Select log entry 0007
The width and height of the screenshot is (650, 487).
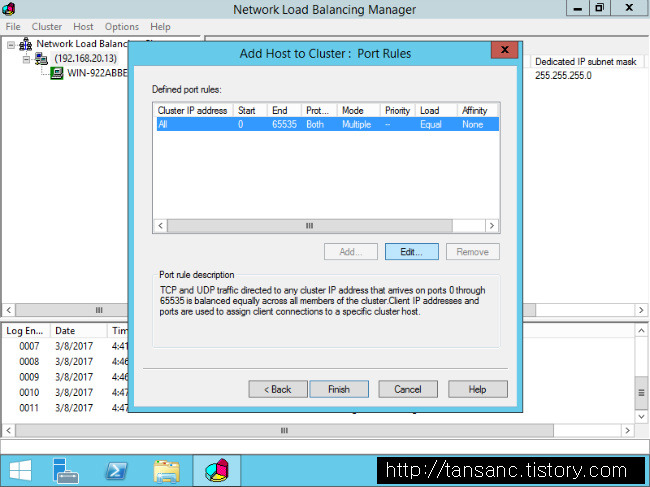29,346
